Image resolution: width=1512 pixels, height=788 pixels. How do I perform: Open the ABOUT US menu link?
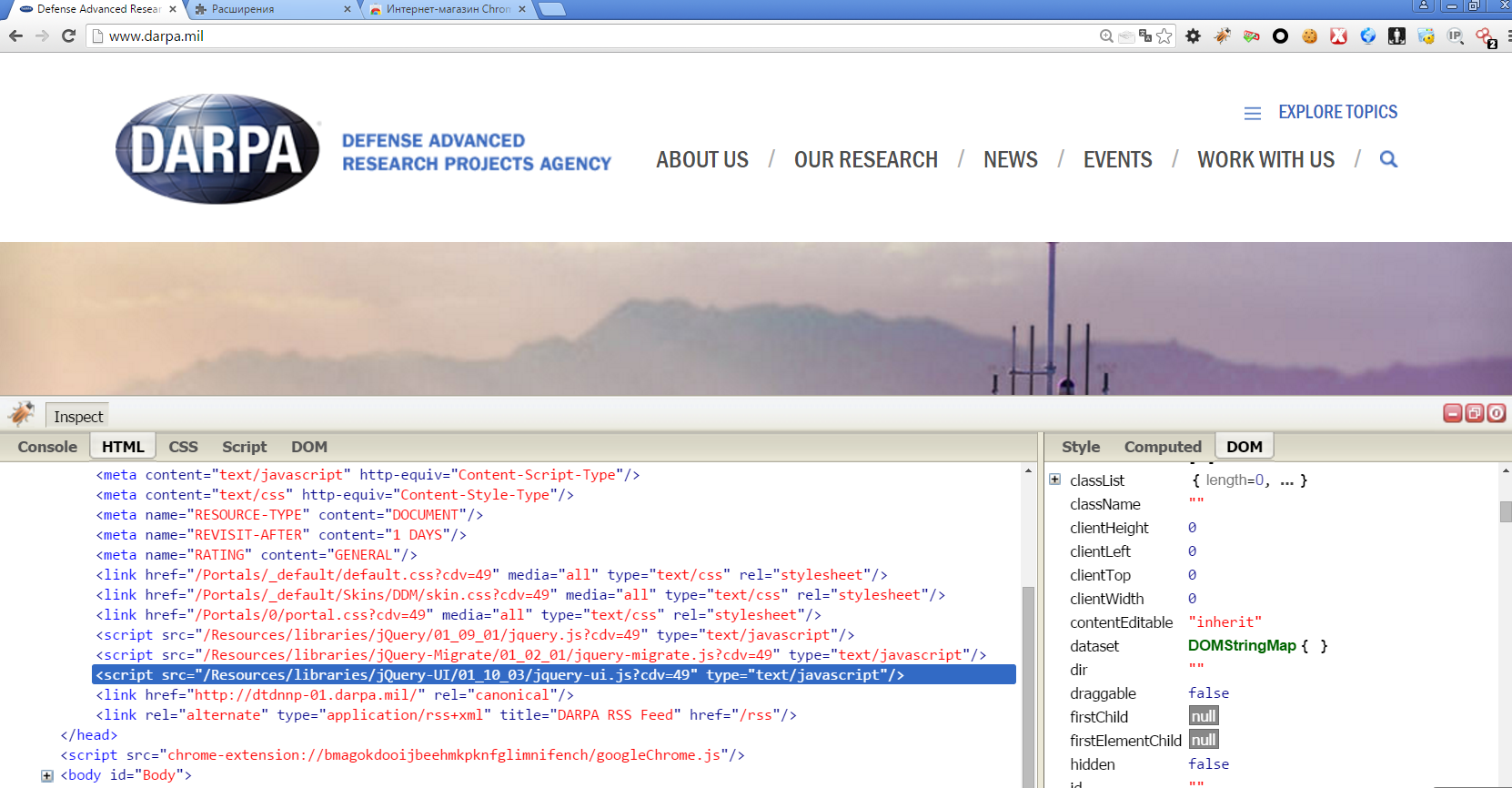click(702, 159)
